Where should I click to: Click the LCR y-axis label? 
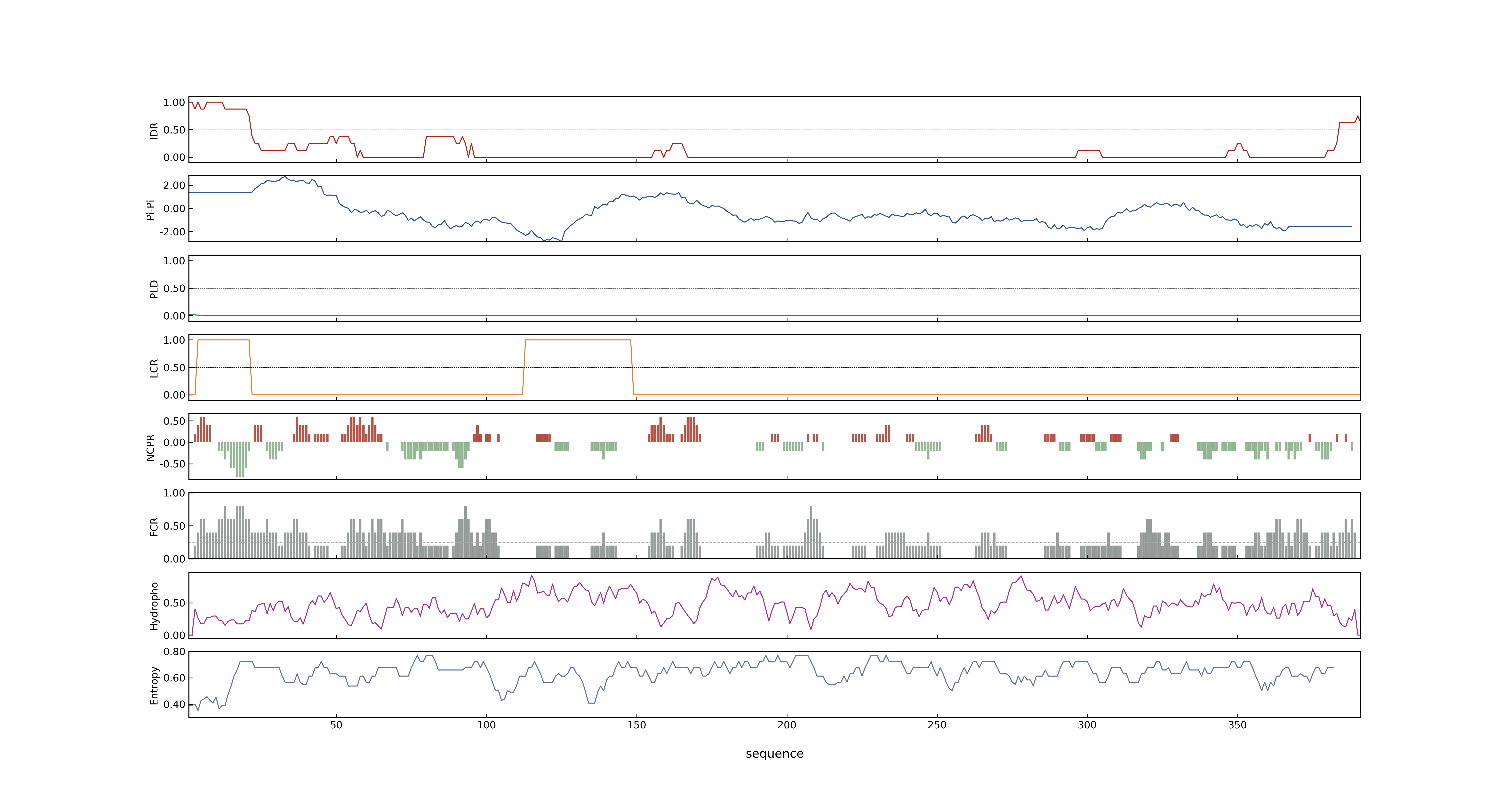[x=154, y=368]
